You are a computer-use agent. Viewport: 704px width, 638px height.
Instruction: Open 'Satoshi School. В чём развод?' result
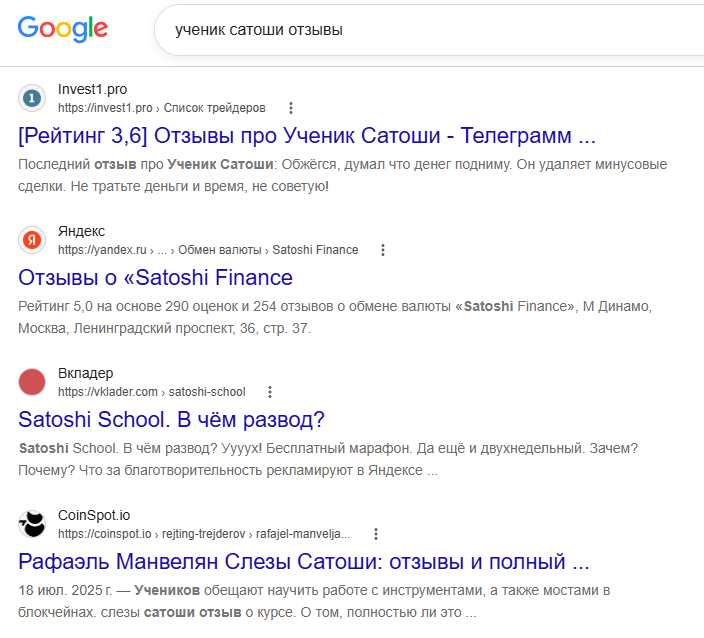171,420
